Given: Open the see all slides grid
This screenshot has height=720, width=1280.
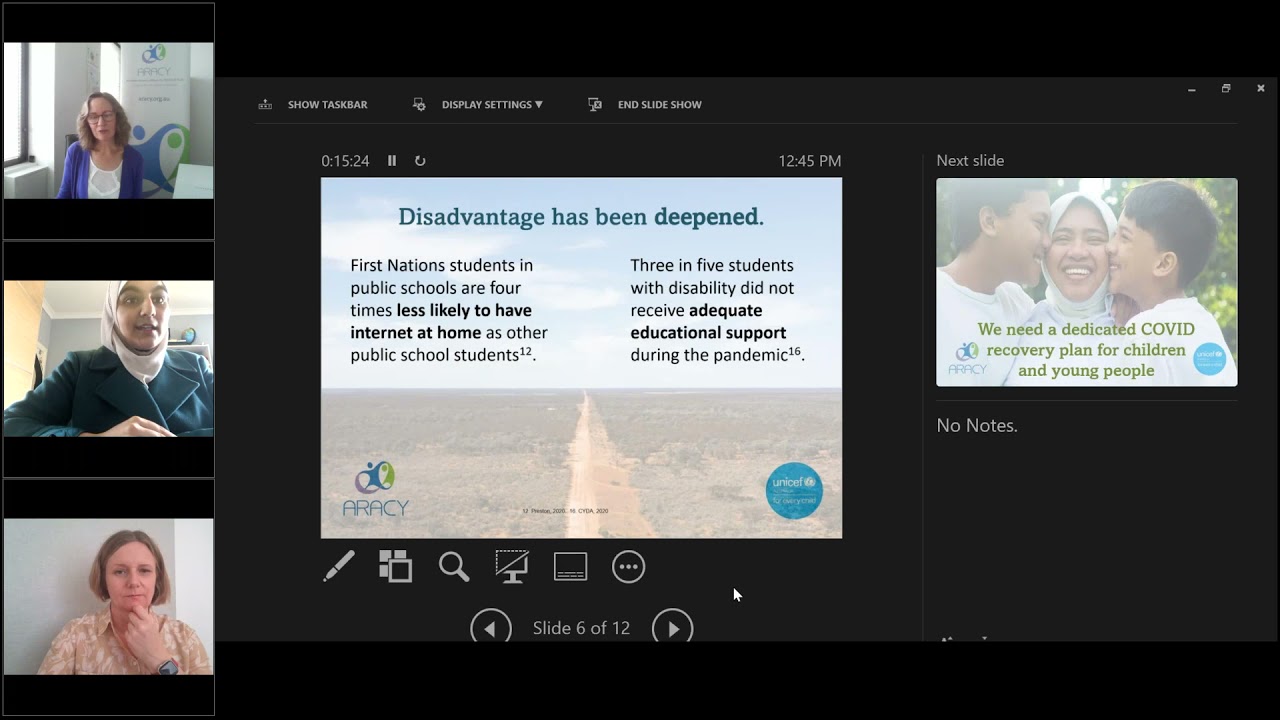Looking at the screenshot, I should [x=396, y=567].
